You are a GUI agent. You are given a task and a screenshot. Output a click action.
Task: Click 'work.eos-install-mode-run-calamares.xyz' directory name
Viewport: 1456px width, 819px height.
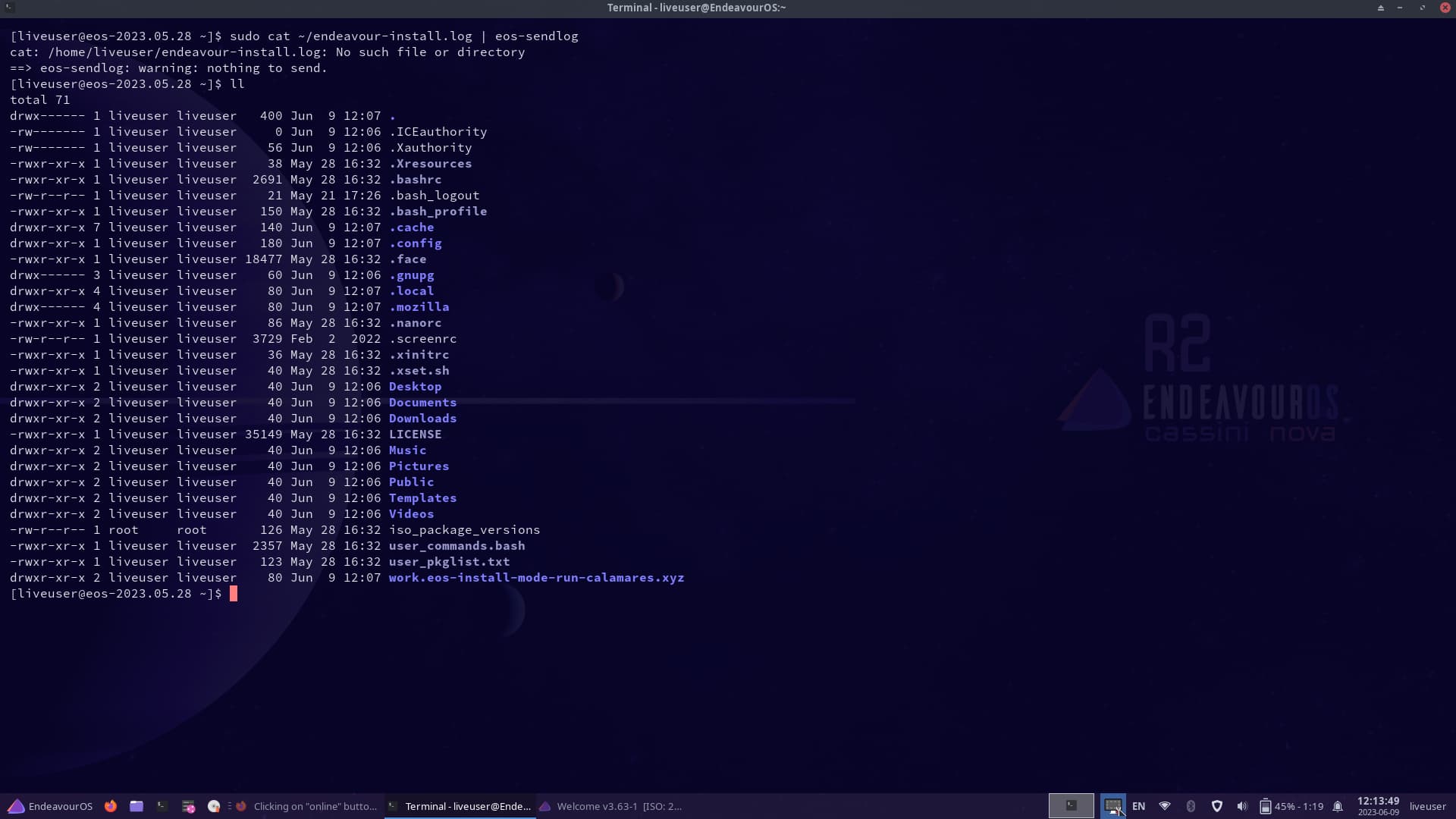(536, 577)
